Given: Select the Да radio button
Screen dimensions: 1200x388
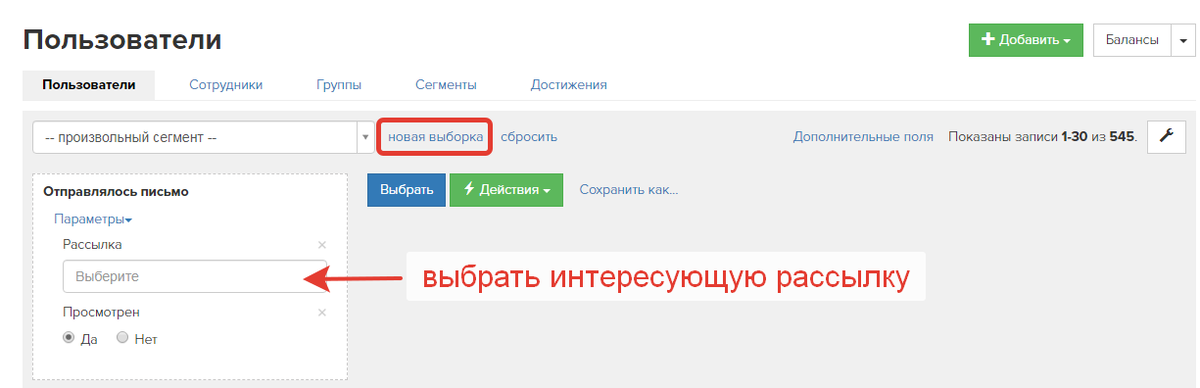Looking at the screenshot, I should click(x=69, y=338).
